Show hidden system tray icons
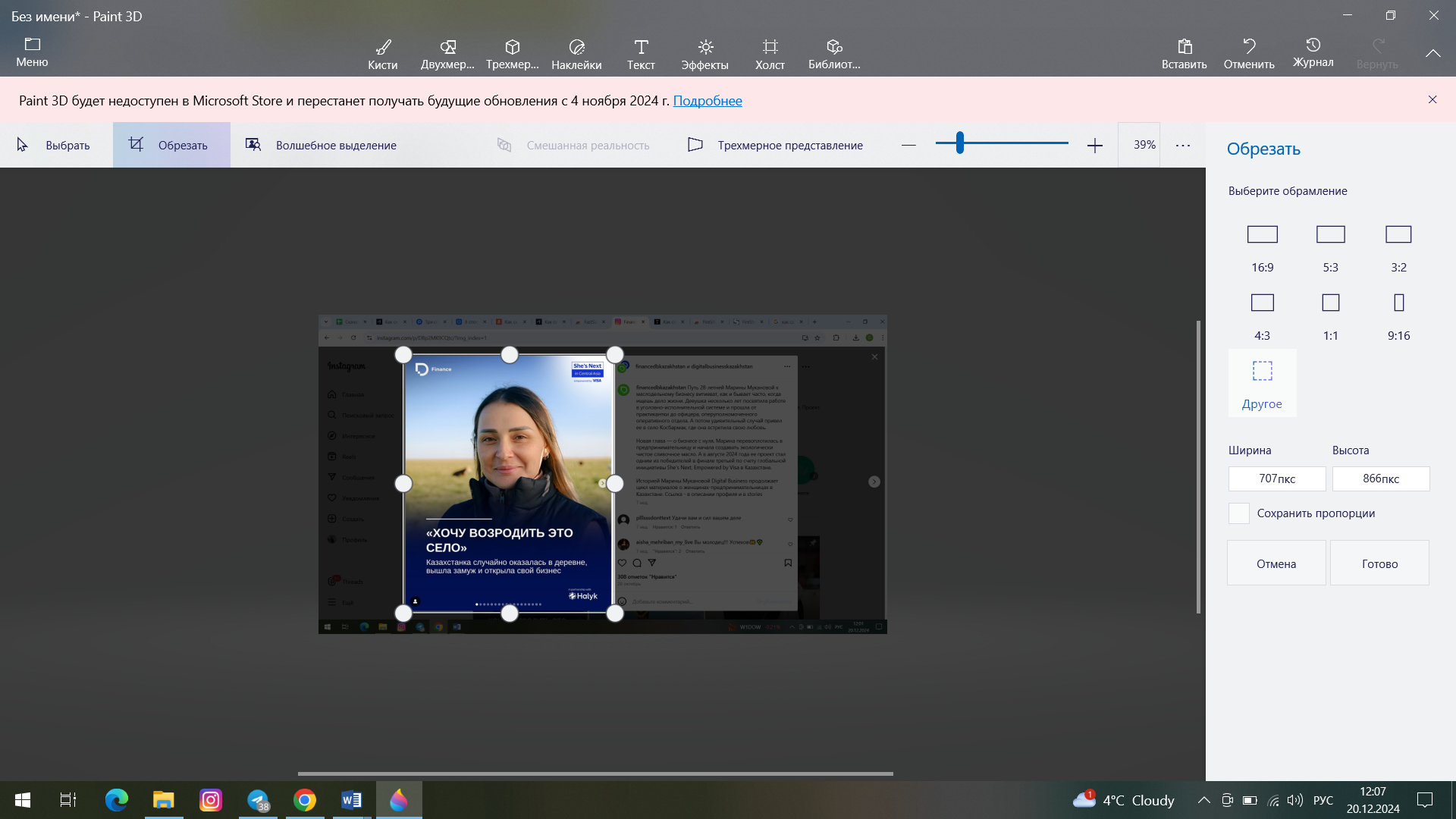 (1203, 800)
